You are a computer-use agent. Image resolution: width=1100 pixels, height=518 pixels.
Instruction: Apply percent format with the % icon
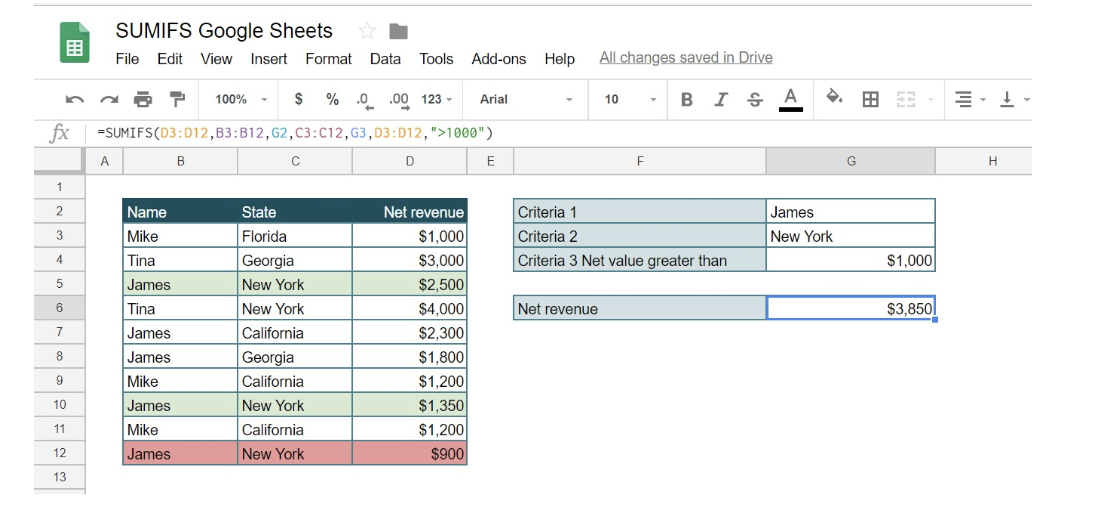(332, 99)
